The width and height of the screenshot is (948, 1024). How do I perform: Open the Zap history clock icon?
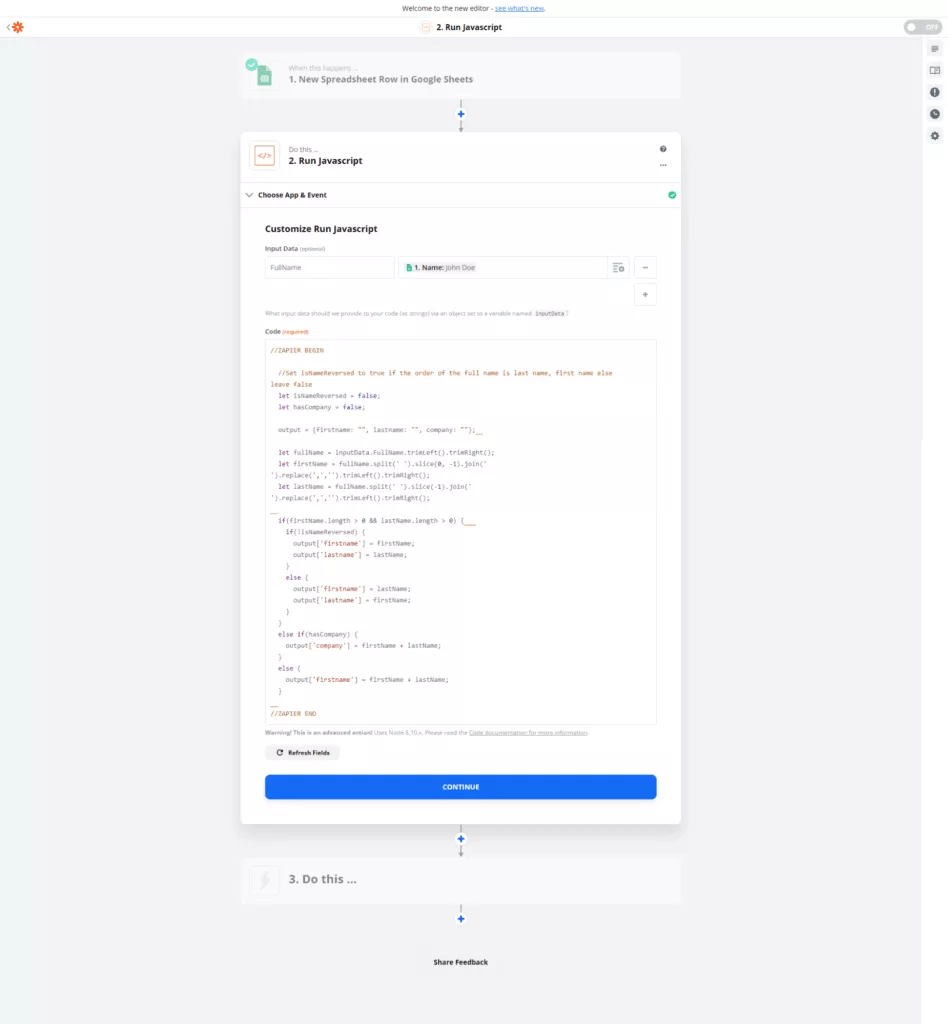coord(935,114)
